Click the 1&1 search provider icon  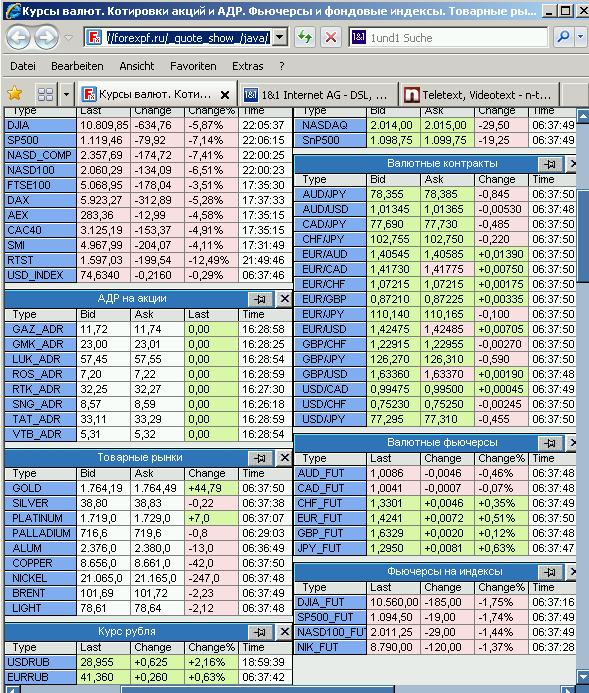point(358,37)
